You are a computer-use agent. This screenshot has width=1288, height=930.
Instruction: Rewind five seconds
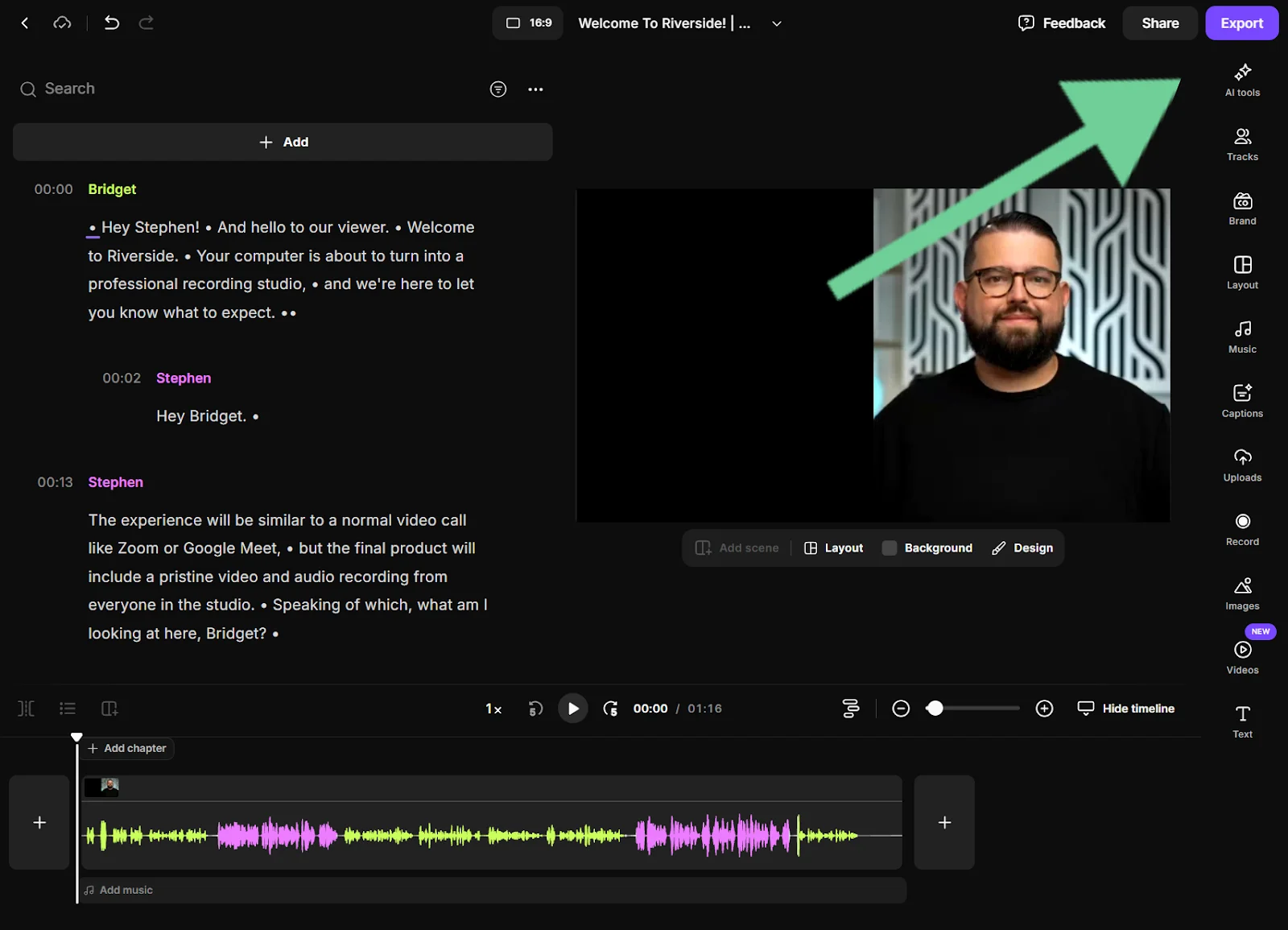(535, 709)
